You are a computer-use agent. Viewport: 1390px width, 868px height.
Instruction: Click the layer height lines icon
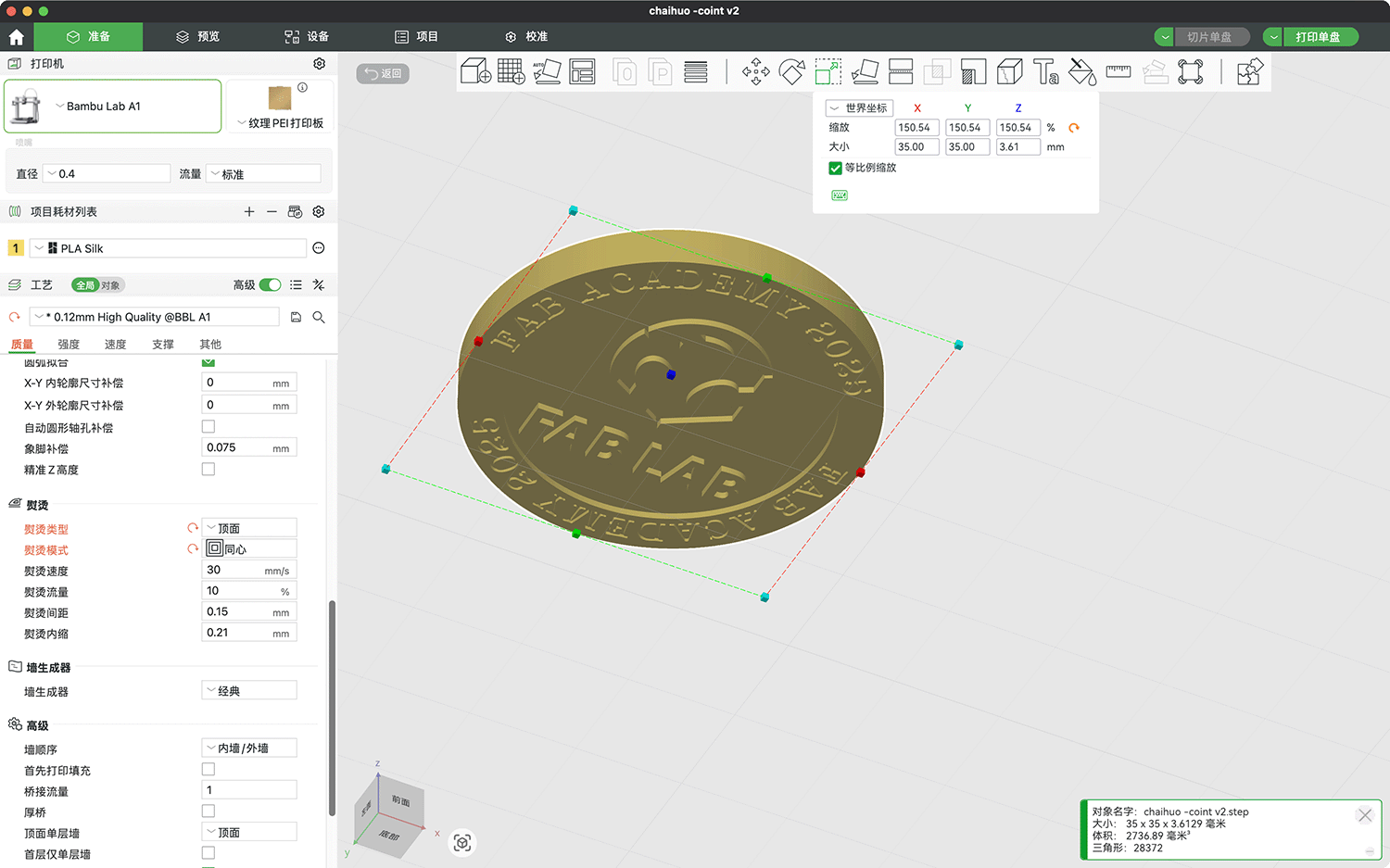(x=696, y=71)
